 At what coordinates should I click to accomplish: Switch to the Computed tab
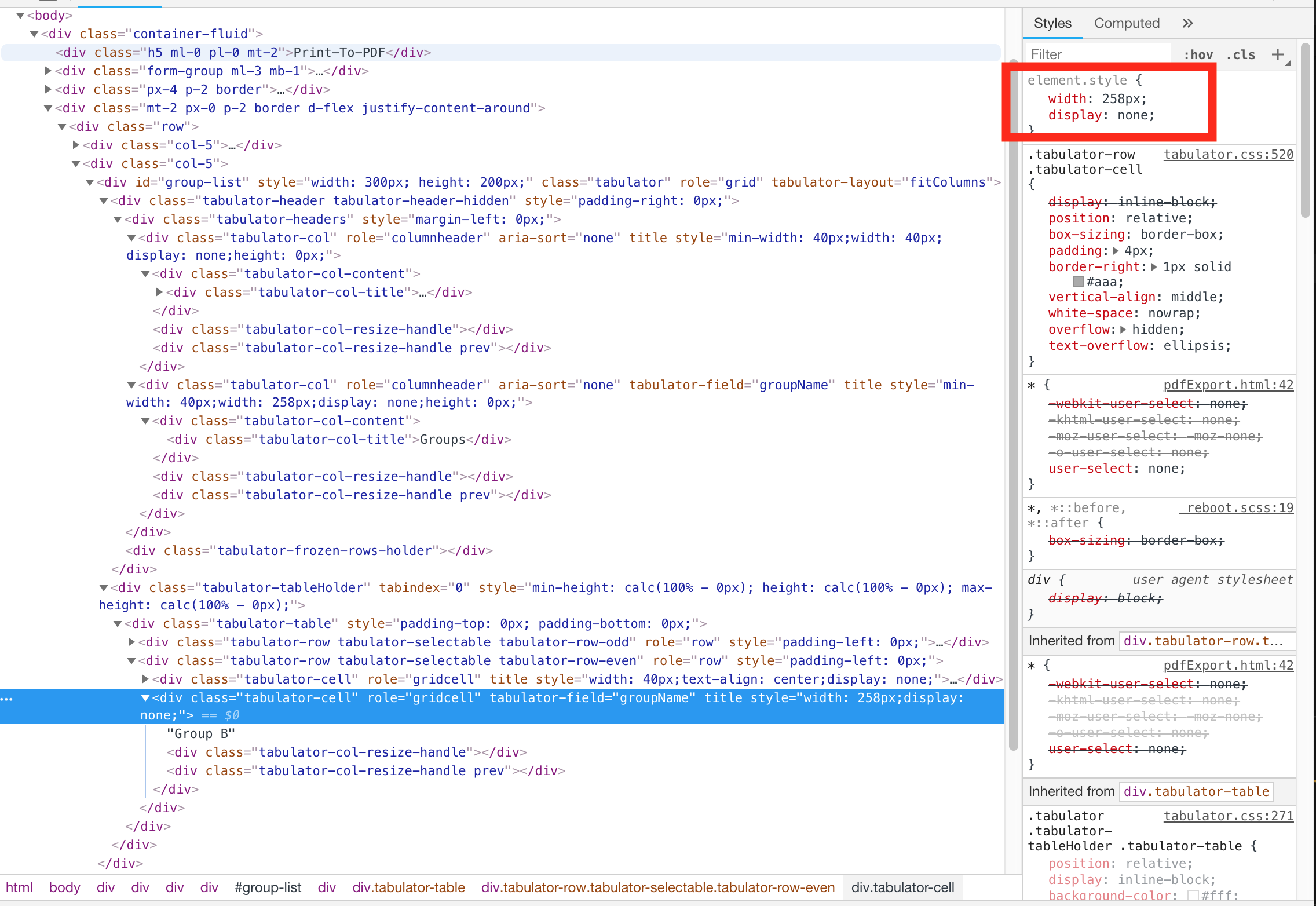point(1127,23)
